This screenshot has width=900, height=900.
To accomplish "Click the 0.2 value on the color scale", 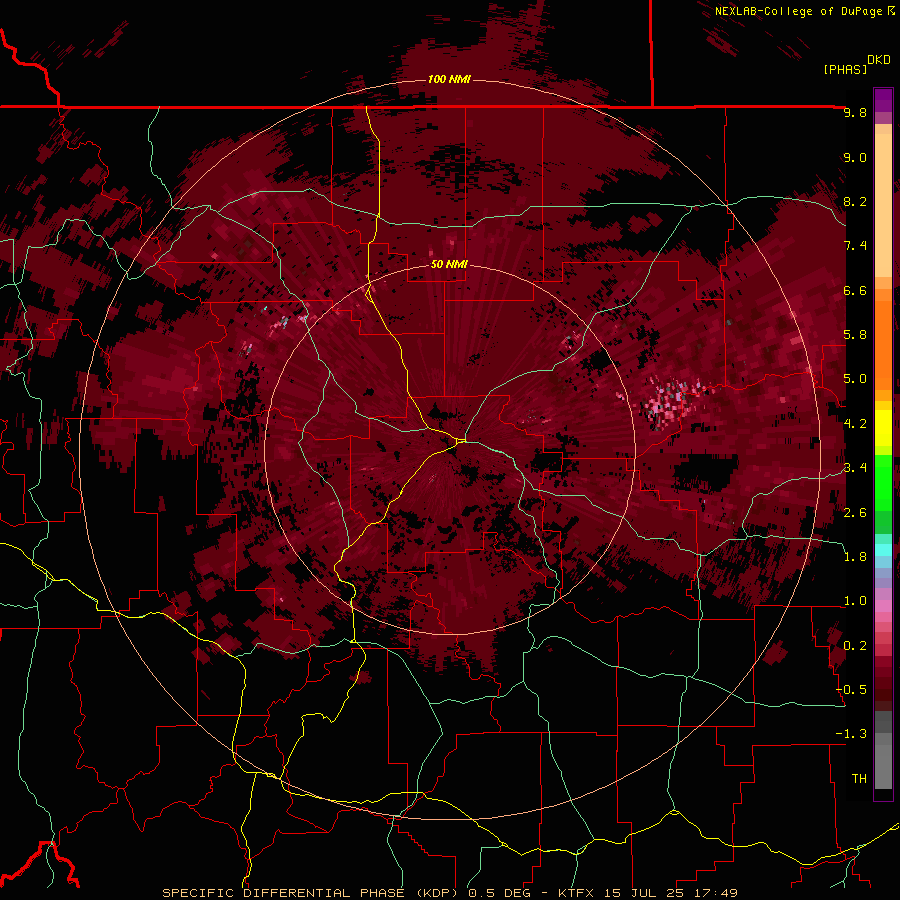I will (x=855, y=646).
